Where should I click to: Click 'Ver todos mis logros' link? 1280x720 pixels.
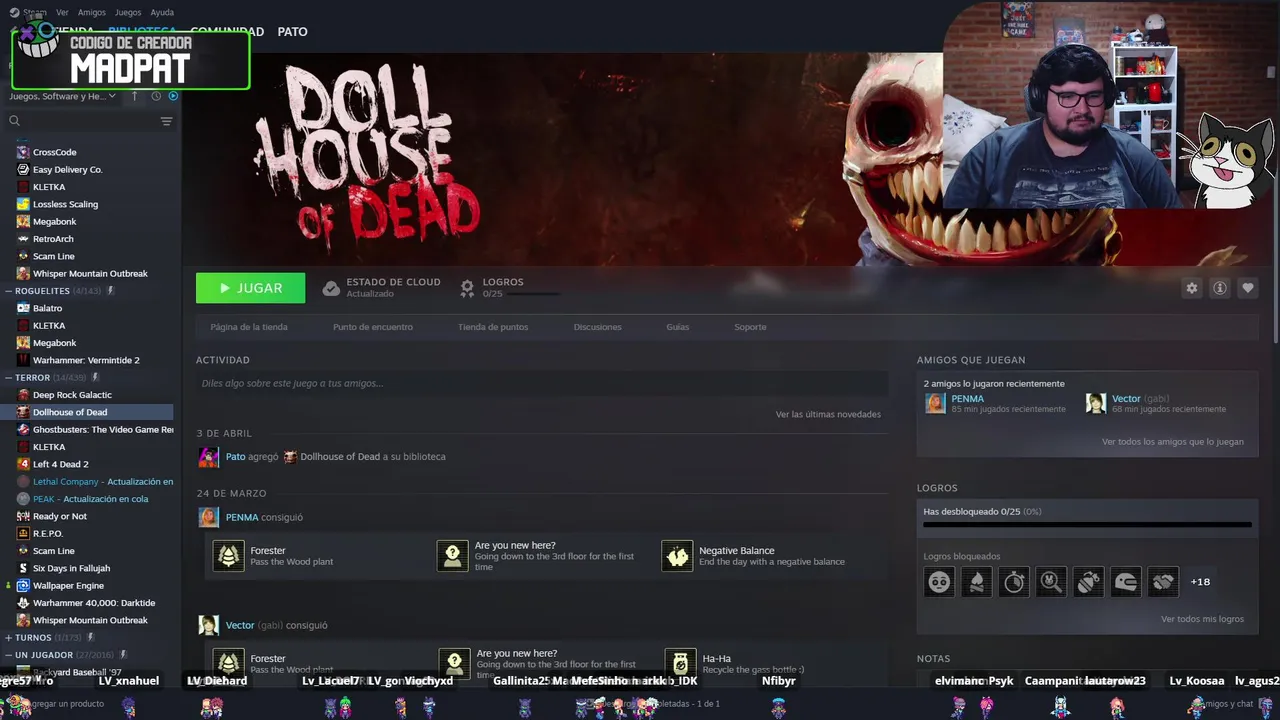click(x=1202, y=619)
